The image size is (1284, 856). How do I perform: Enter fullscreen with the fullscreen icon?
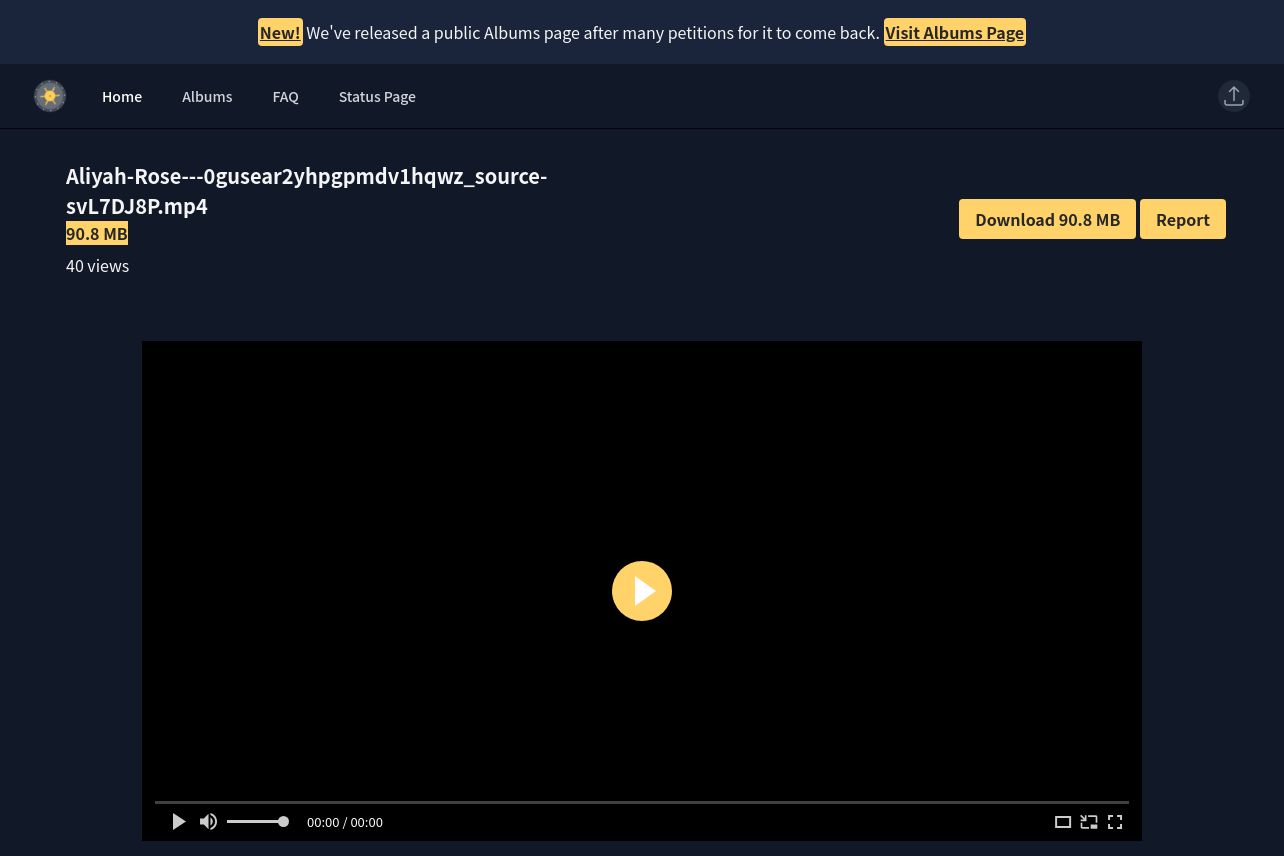1115,822
